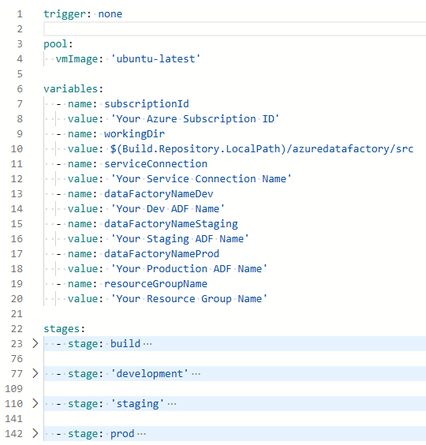Click 'Your Staging ADF Name' value
The image size is (426, 445).
(180, 239)
